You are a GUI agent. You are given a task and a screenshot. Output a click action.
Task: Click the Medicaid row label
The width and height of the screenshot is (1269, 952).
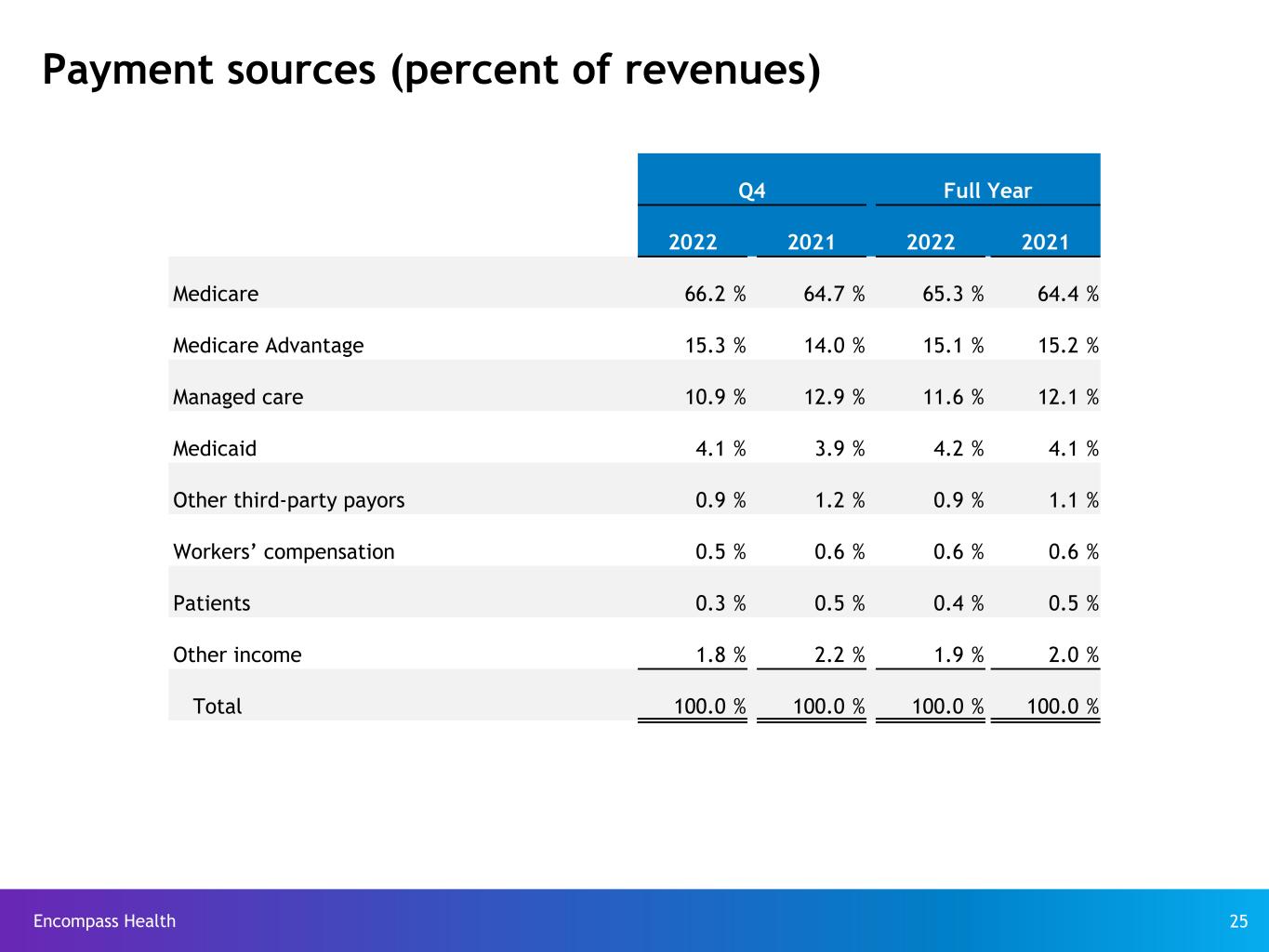click(215, 449)
